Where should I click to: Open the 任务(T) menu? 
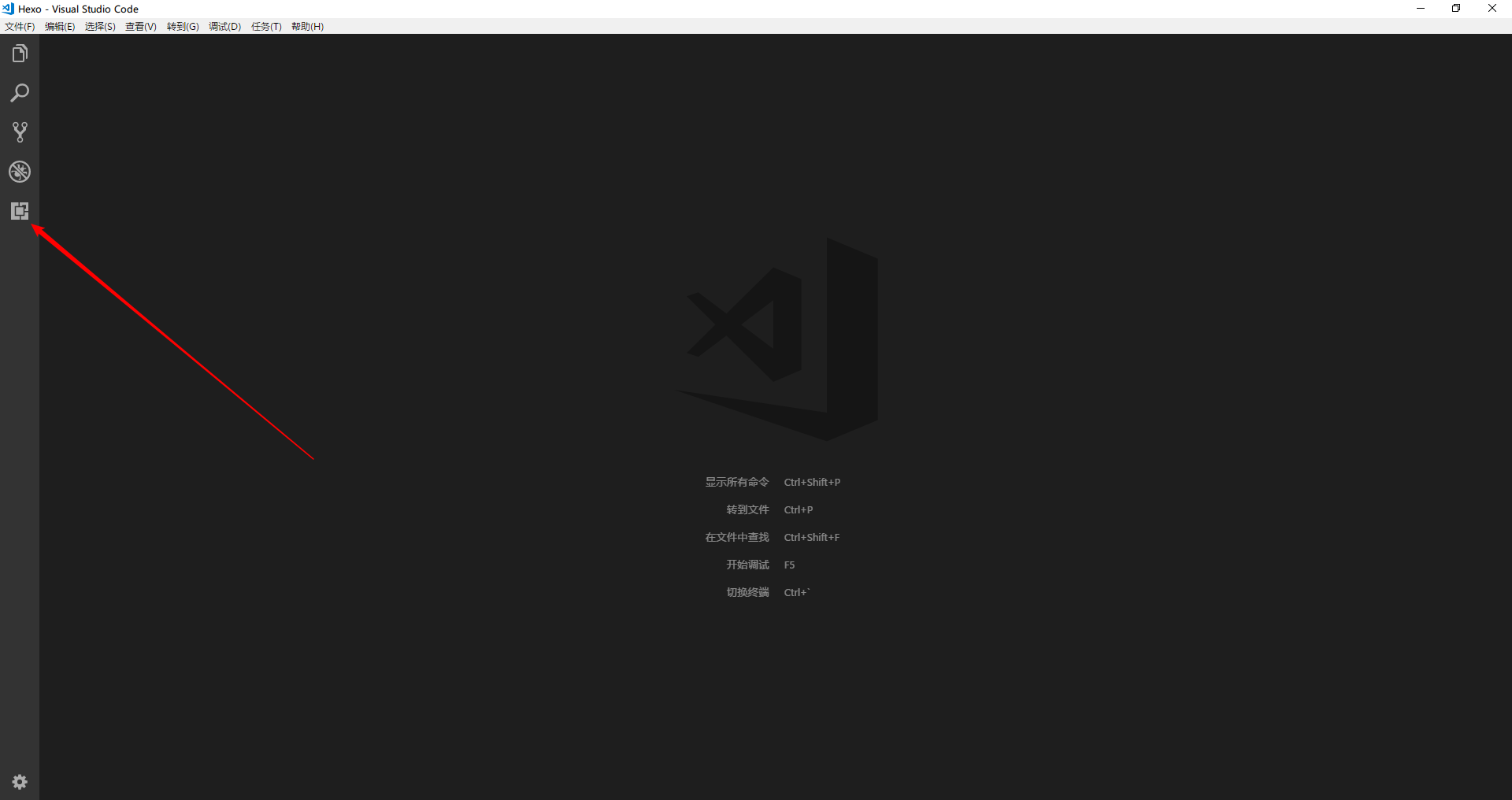click(266, 27)
